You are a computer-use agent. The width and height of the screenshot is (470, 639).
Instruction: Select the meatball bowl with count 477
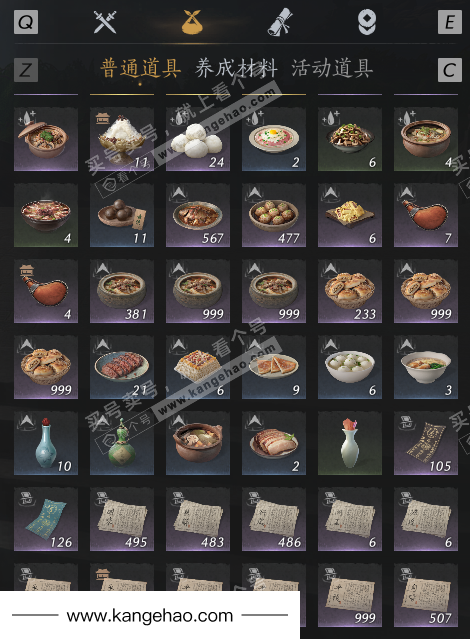pyautogui.click(x=274, y=215)
